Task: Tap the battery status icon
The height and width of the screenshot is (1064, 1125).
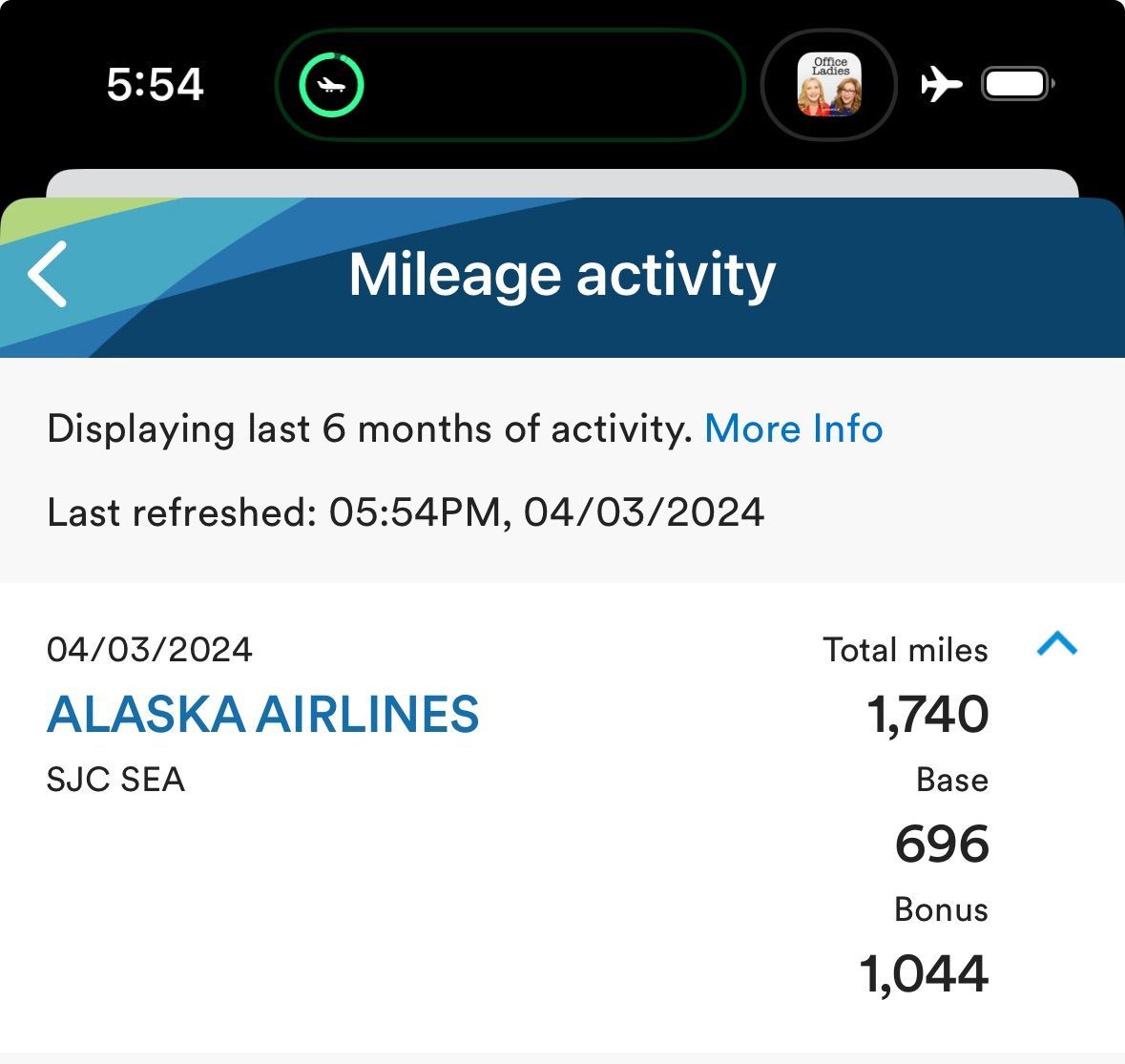Action: pos(1017,84)
